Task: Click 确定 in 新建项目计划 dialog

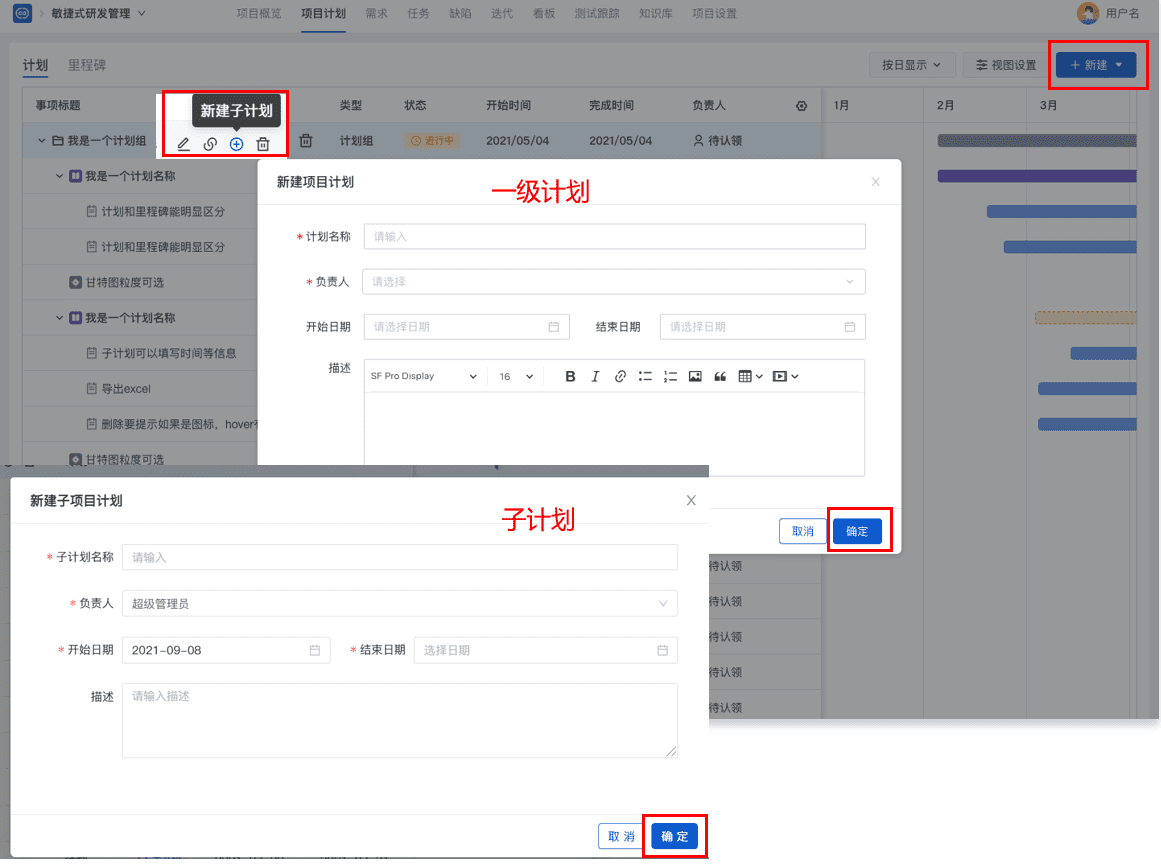Action: pos(857,531)
